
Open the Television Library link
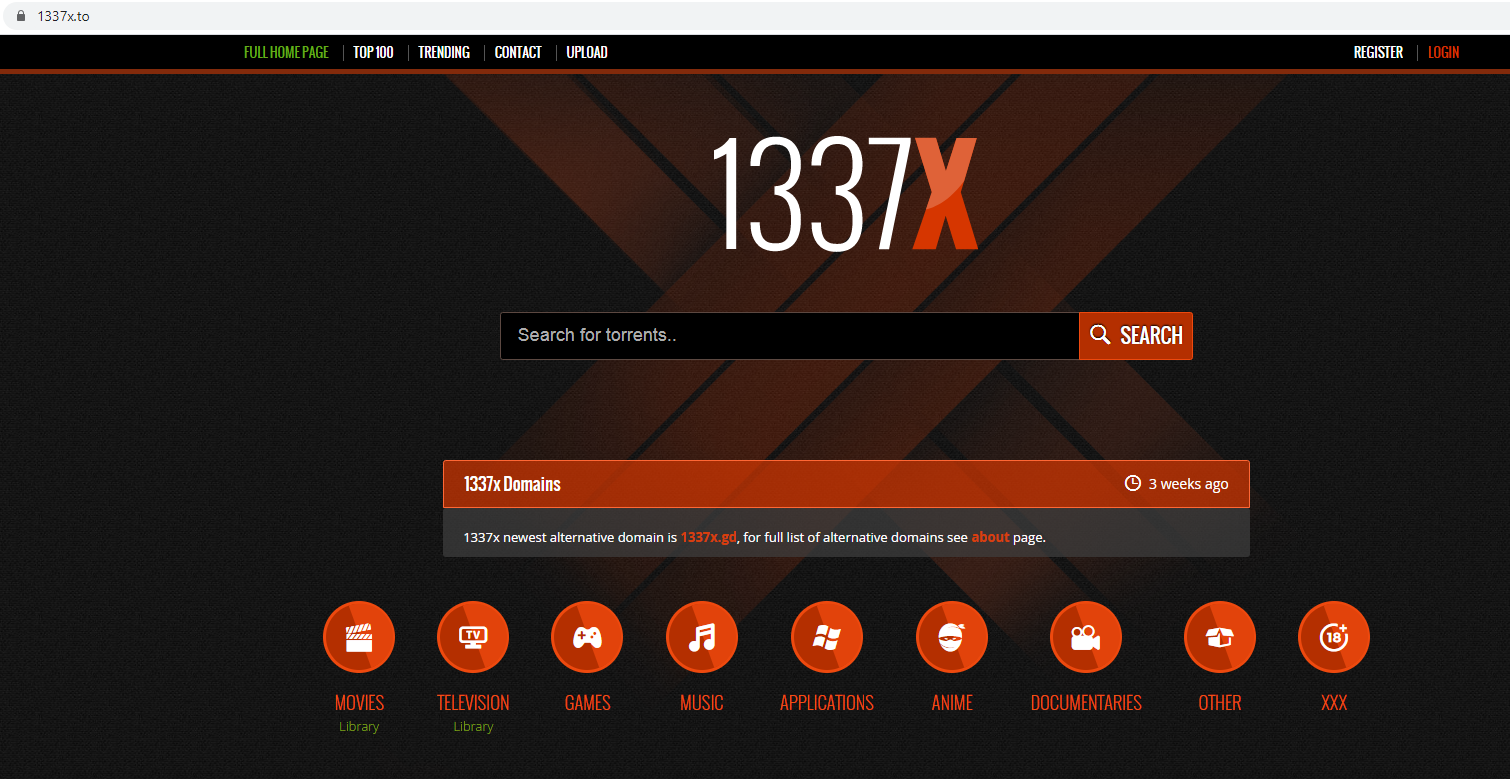click(x=473, y=727)
